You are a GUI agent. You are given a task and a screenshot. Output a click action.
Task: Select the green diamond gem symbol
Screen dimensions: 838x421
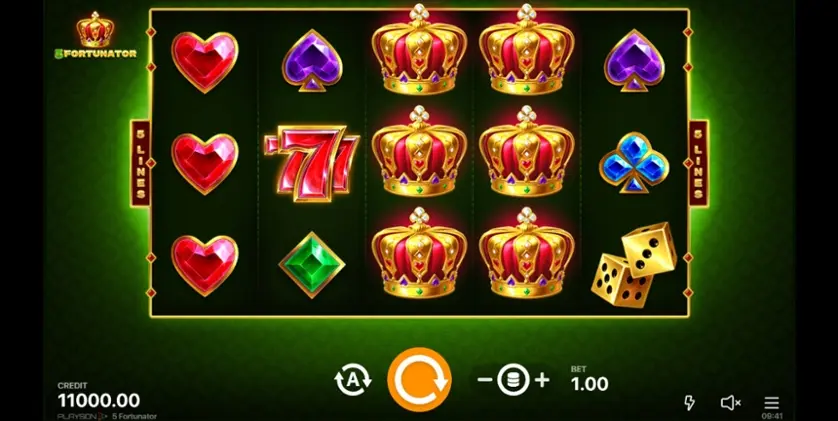[x=312, y=264]
